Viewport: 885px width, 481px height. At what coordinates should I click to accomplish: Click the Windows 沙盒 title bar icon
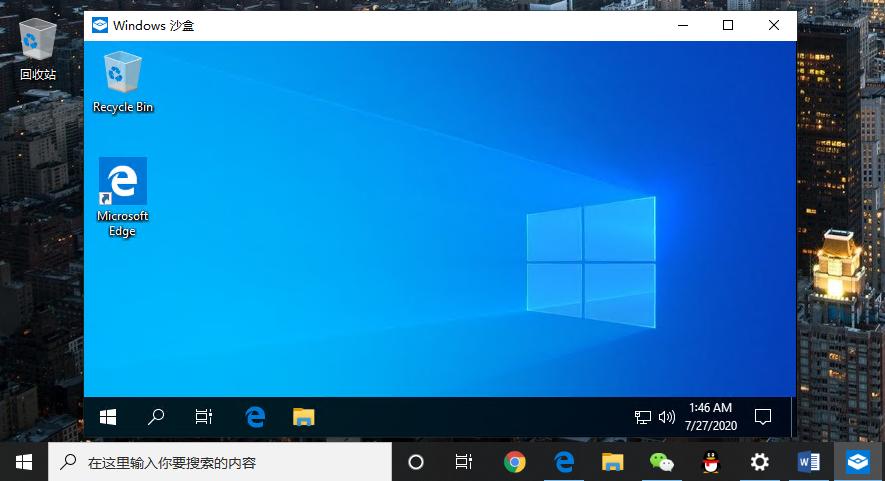(100, 25)
